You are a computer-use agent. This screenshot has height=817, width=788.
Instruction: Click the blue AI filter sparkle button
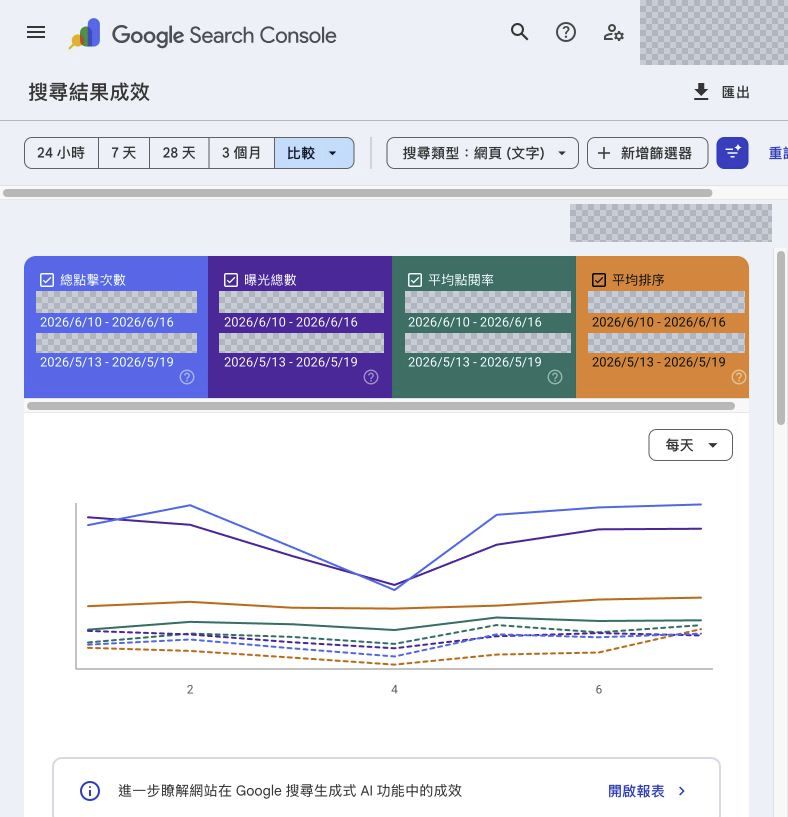point(732,153)
